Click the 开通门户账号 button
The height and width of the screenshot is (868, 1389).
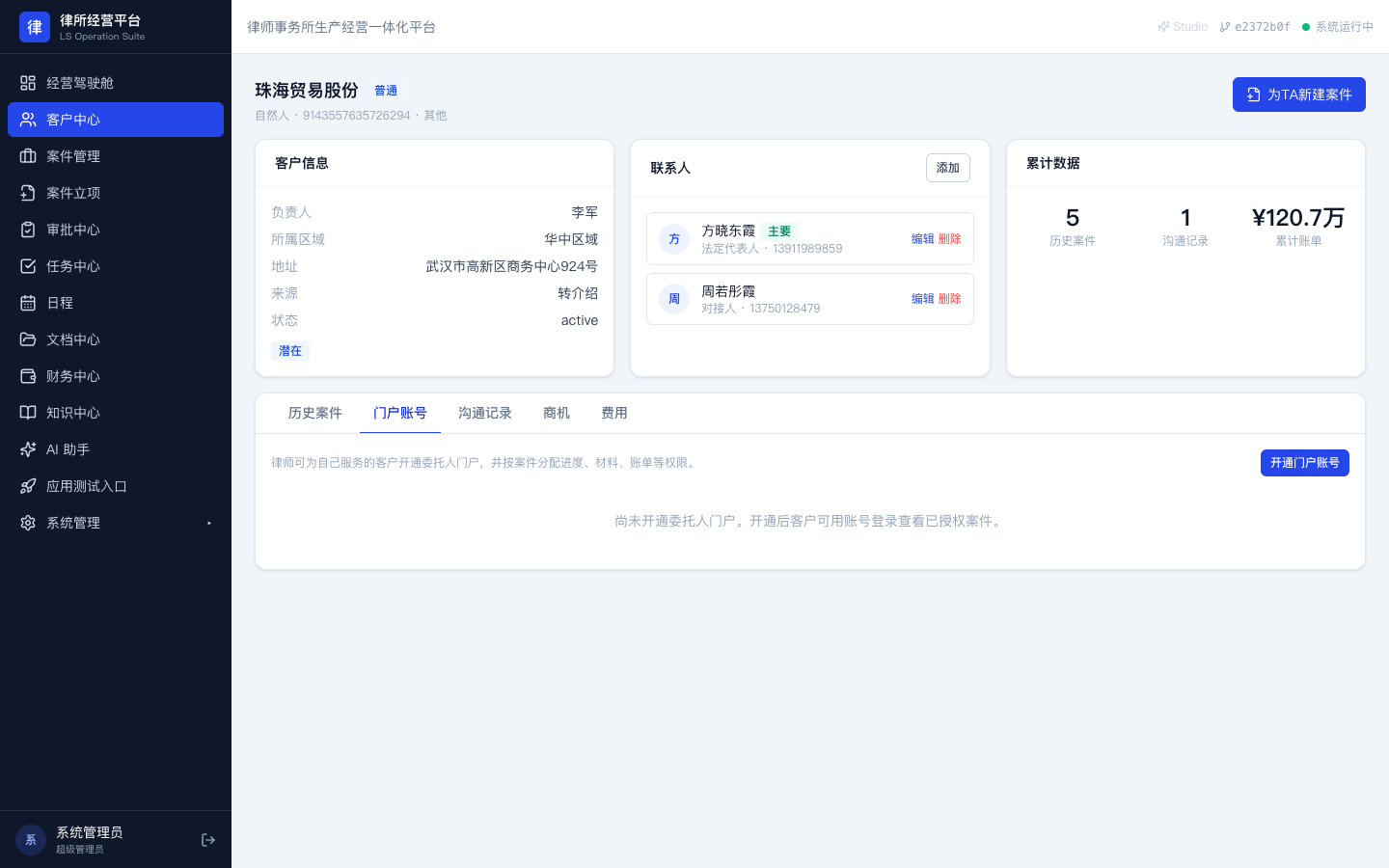click(x=1305, y=463)
